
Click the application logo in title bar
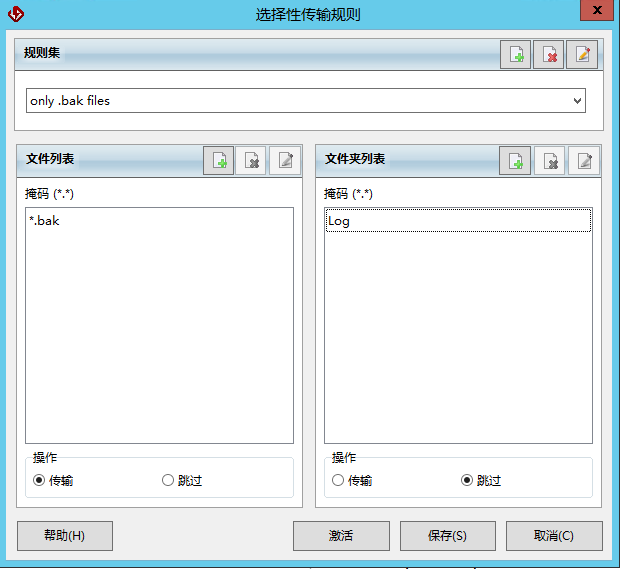pyautogui.click(x=16, y=14)
